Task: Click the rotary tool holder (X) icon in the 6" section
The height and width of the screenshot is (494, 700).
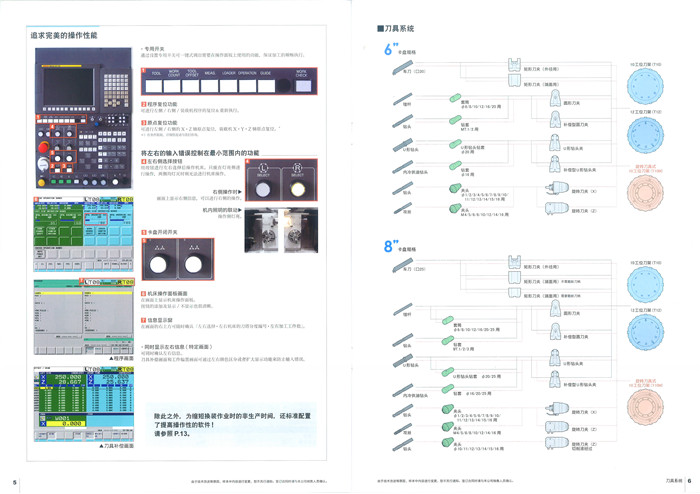Action: click(557, 188)
